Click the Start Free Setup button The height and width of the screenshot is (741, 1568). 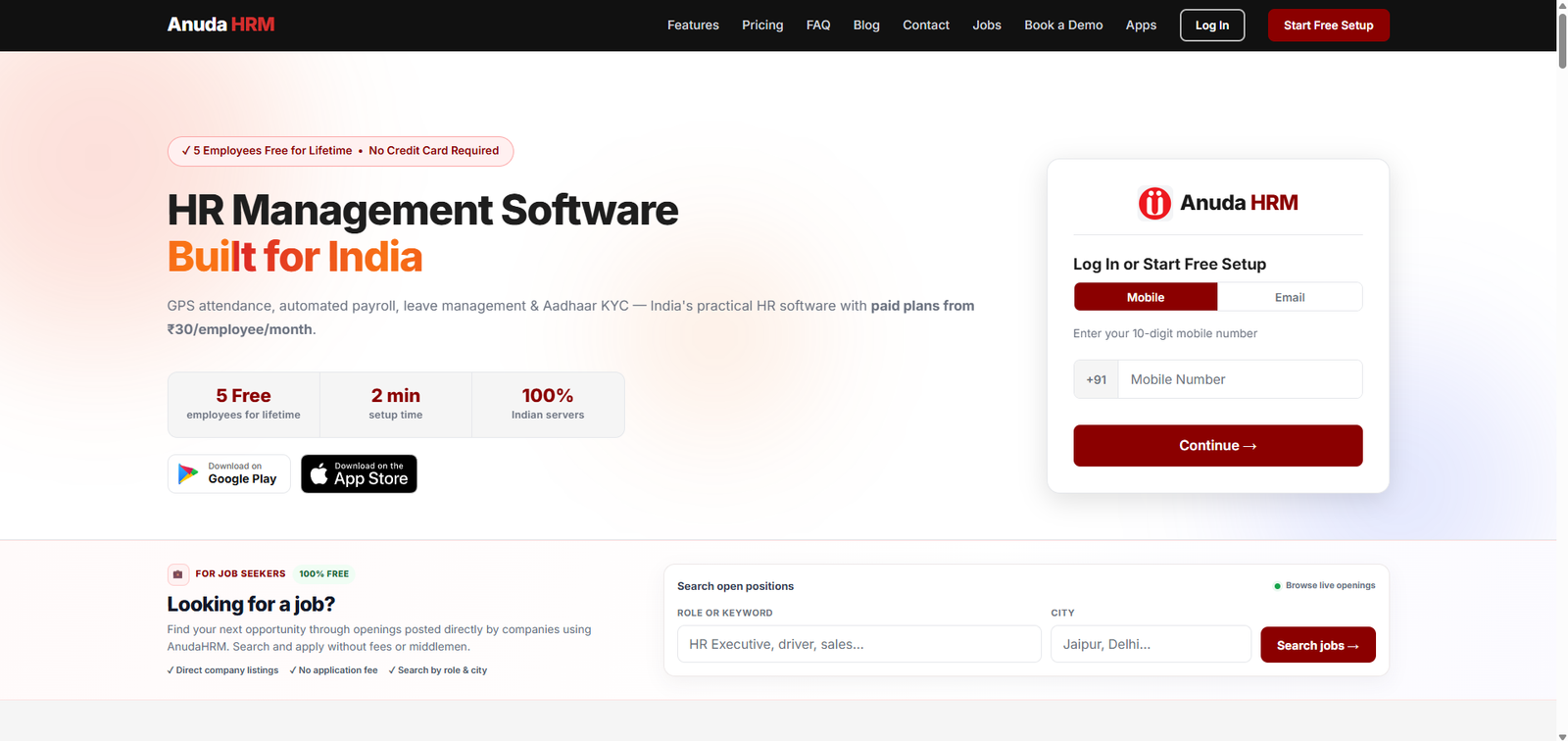[x=1328, y=25]
